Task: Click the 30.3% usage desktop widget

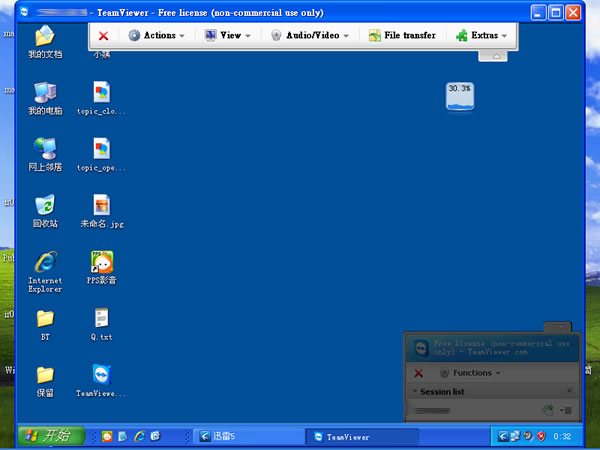Action: click(459, 97)
